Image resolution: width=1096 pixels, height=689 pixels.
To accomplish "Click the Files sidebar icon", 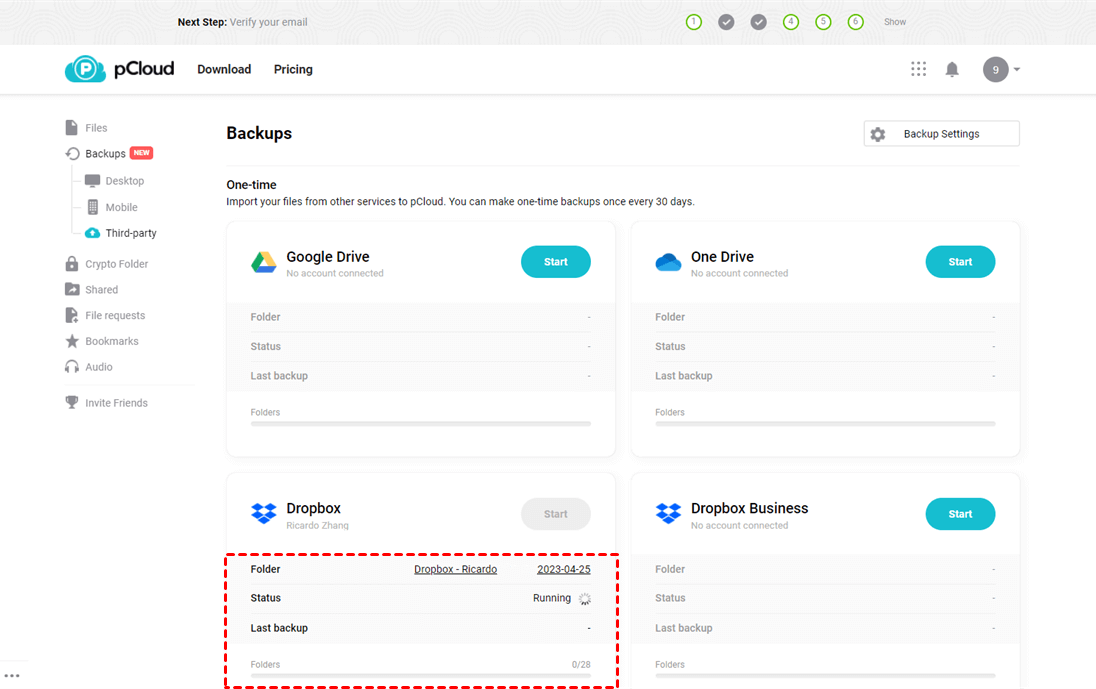I will point(72,128).
